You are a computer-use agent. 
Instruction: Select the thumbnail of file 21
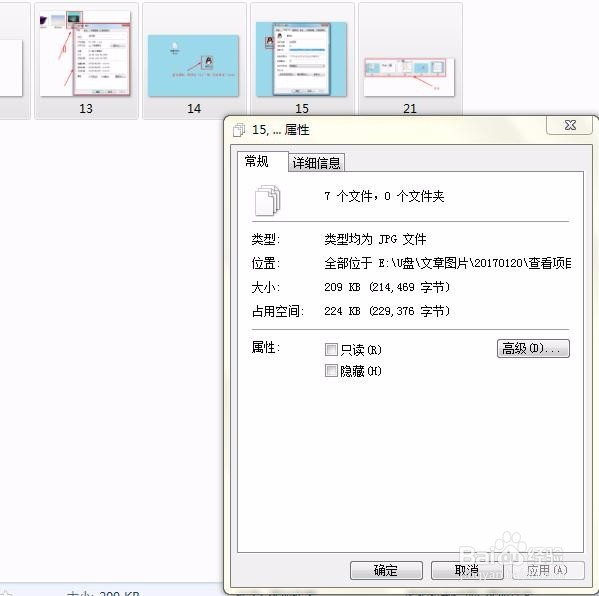tap(409, 77)
